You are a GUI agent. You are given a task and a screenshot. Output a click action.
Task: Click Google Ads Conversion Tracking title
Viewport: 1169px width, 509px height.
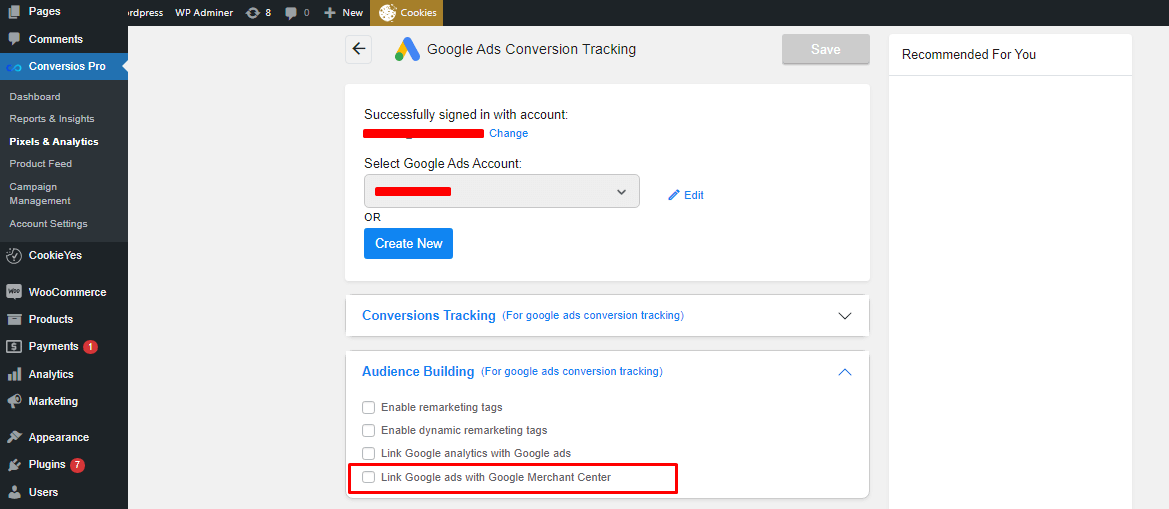pos(532,49)
